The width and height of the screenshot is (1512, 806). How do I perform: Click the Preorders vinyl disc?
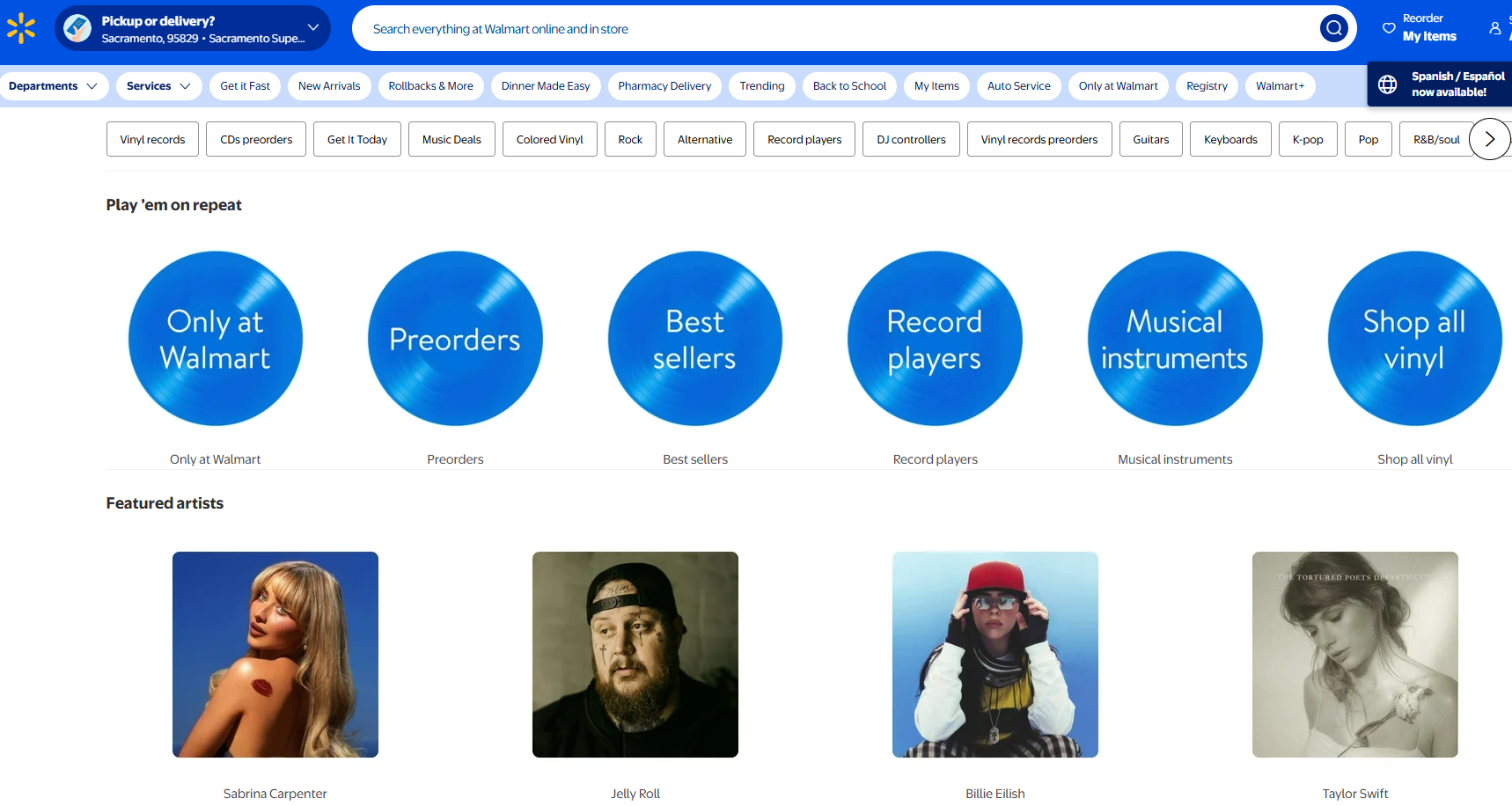pyautogui.click(x=455, y=339)
